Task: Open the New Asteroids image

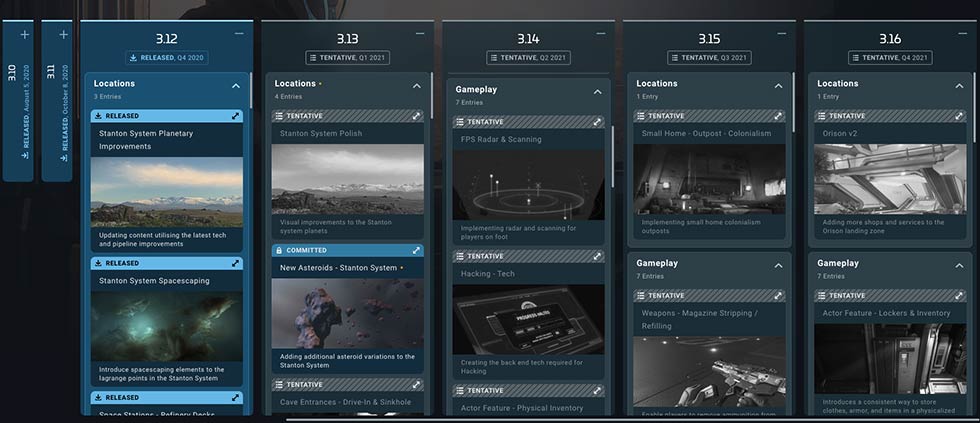Action: (x=348, y=314)
